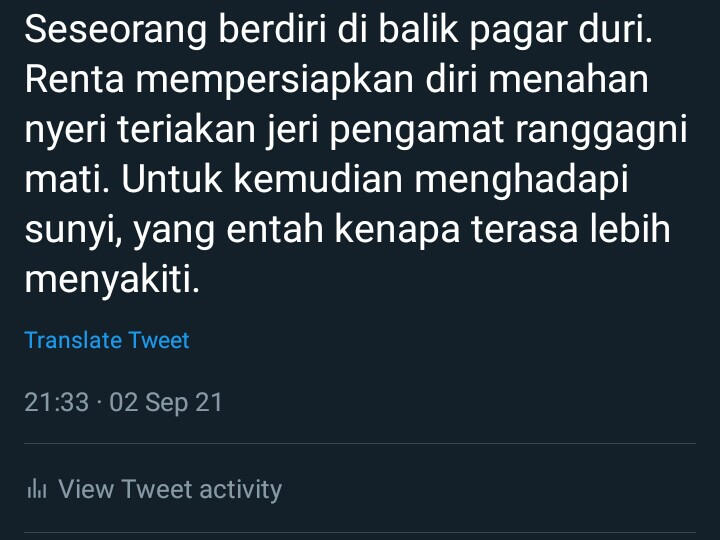The image size is (720, 540).
Task: Click the dot separator between time and date
Action: point(99,403)
